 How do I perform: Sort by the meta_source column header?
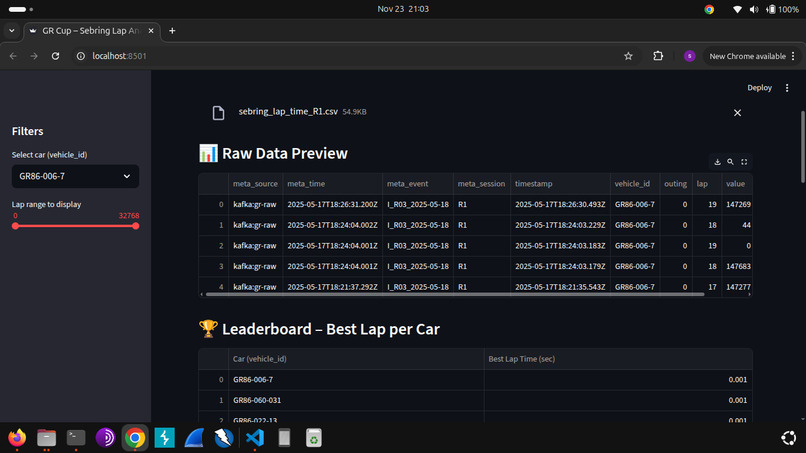255,184
